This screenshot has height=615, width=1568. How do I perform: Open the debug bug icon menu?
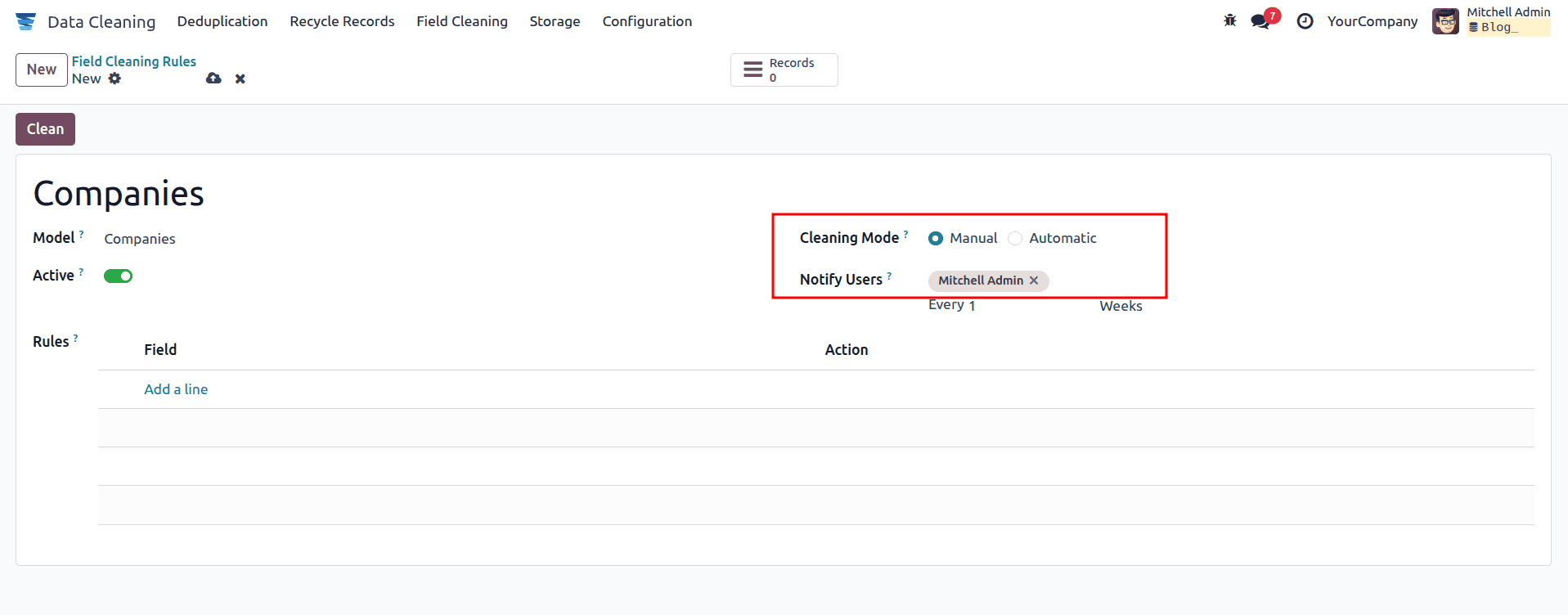click(1229, 21)
